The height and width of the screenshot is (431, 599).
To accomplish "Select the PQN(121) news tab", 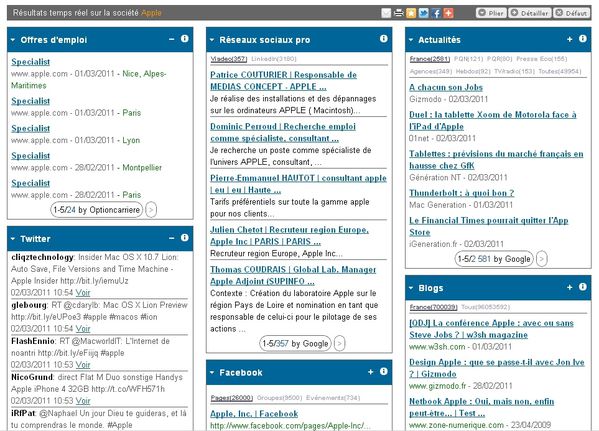I will (468, 59).
